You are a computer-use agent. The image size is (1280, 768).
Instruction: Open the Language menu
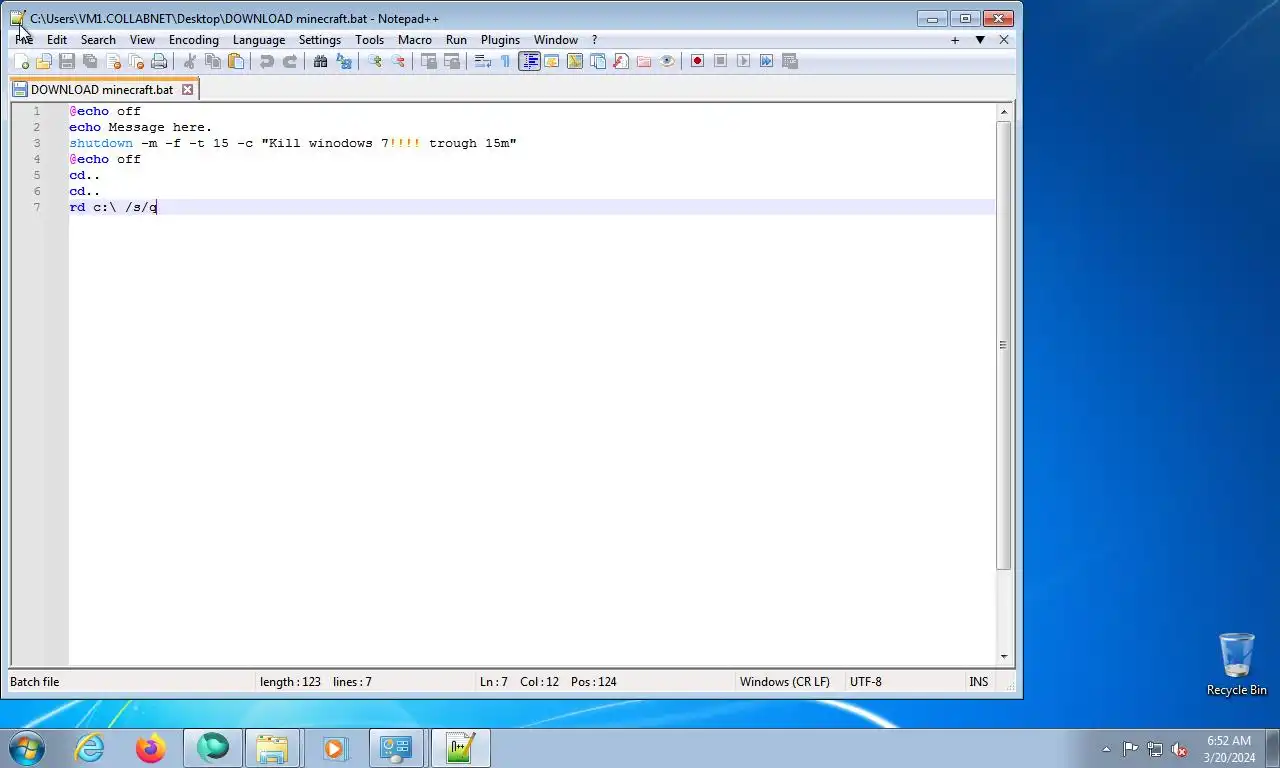click(259, 40)
